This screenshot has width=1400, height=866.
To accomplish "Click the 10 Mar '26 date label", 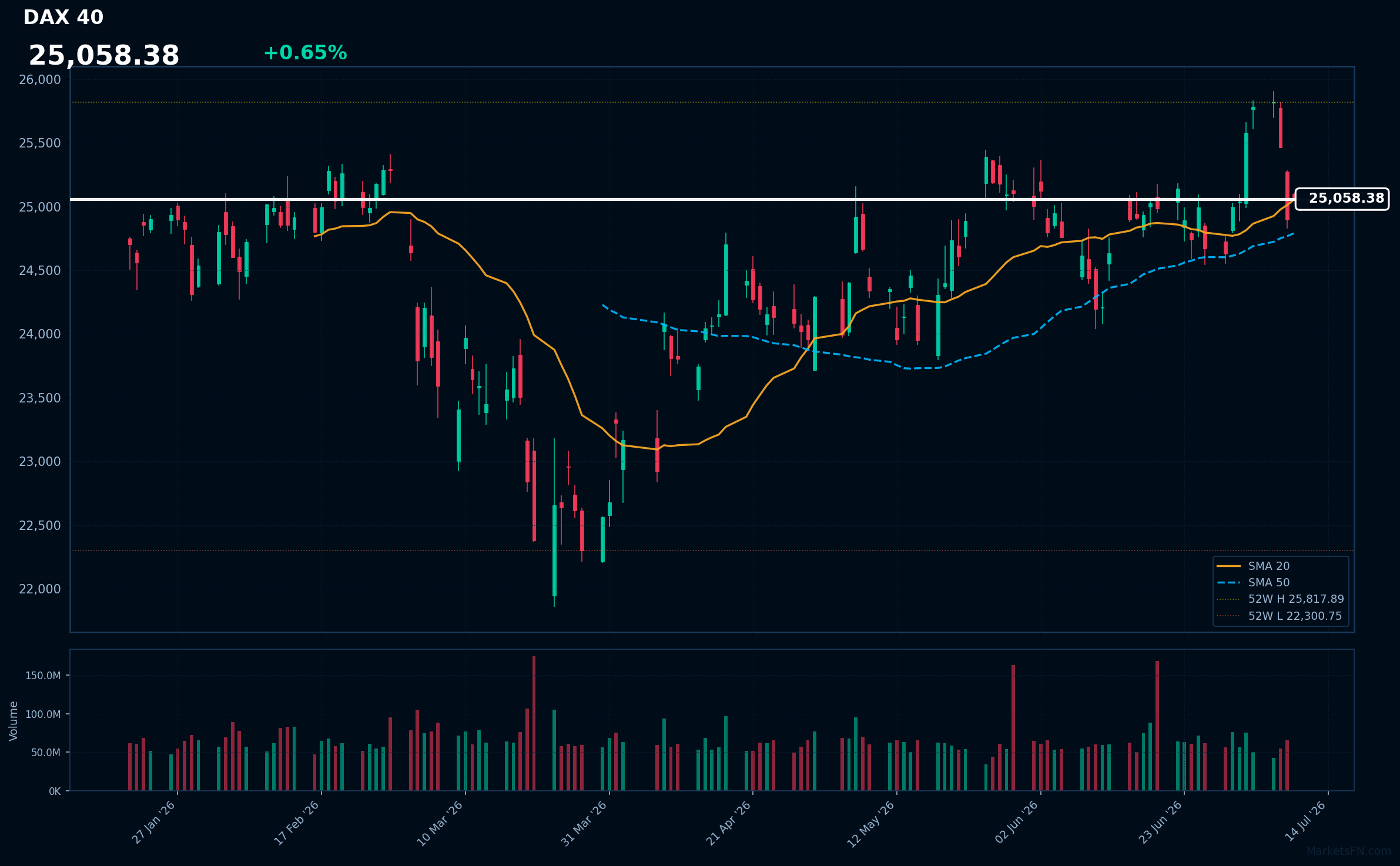I will click(441, 823).
